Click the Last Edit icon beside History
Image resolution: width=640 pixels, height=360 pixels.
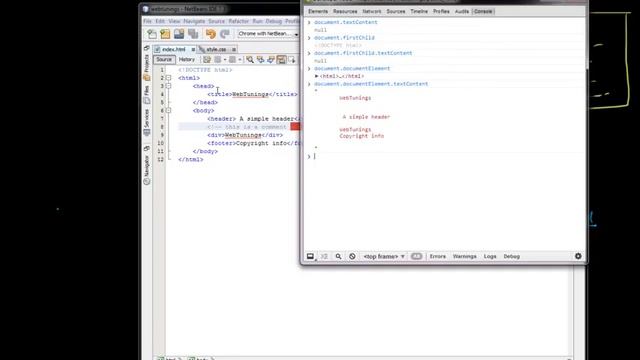pos(207,60)
